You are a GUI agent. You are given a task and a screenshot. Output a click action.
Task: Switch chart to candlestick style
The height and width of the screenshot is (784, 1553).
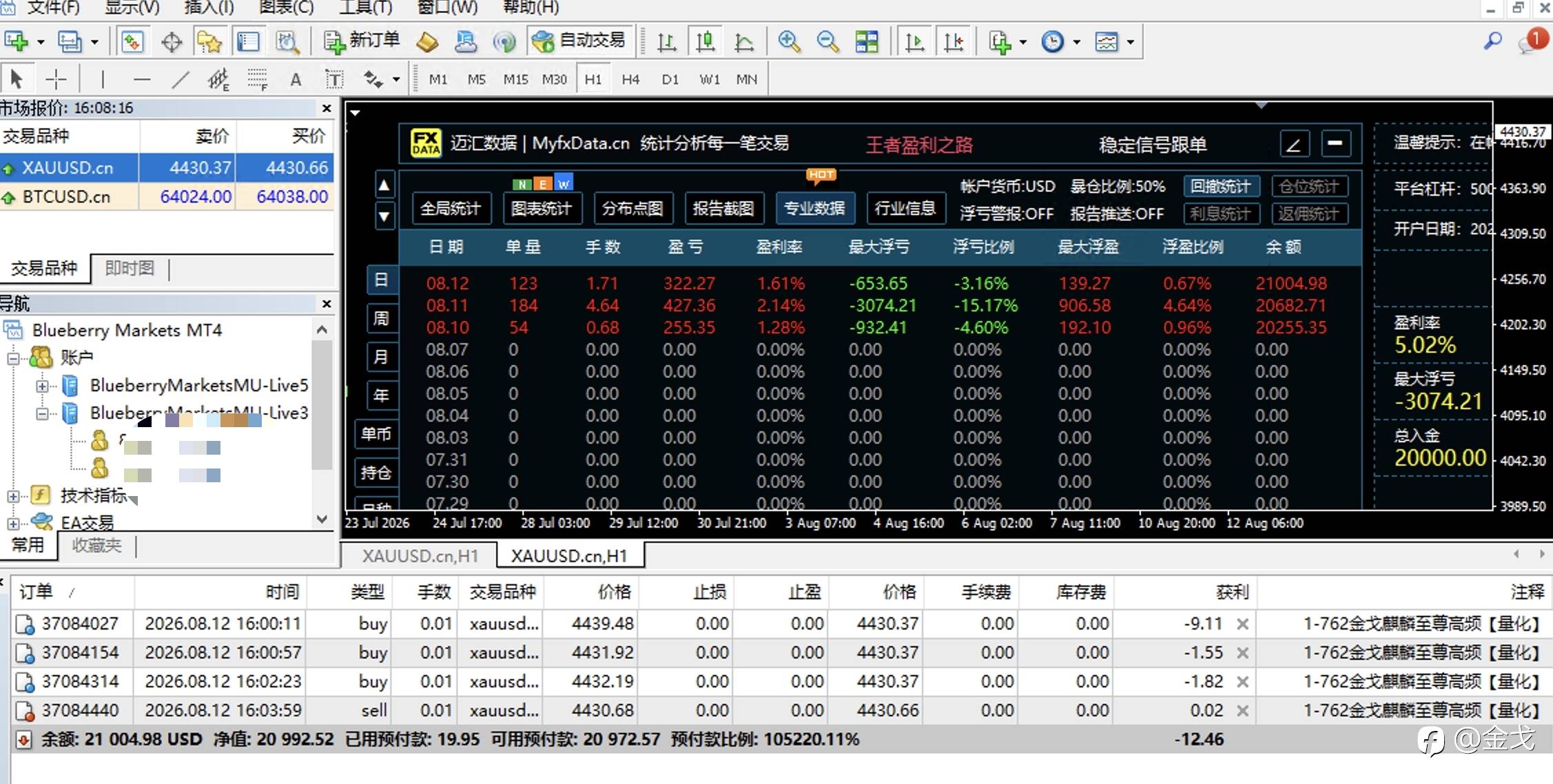705,42
